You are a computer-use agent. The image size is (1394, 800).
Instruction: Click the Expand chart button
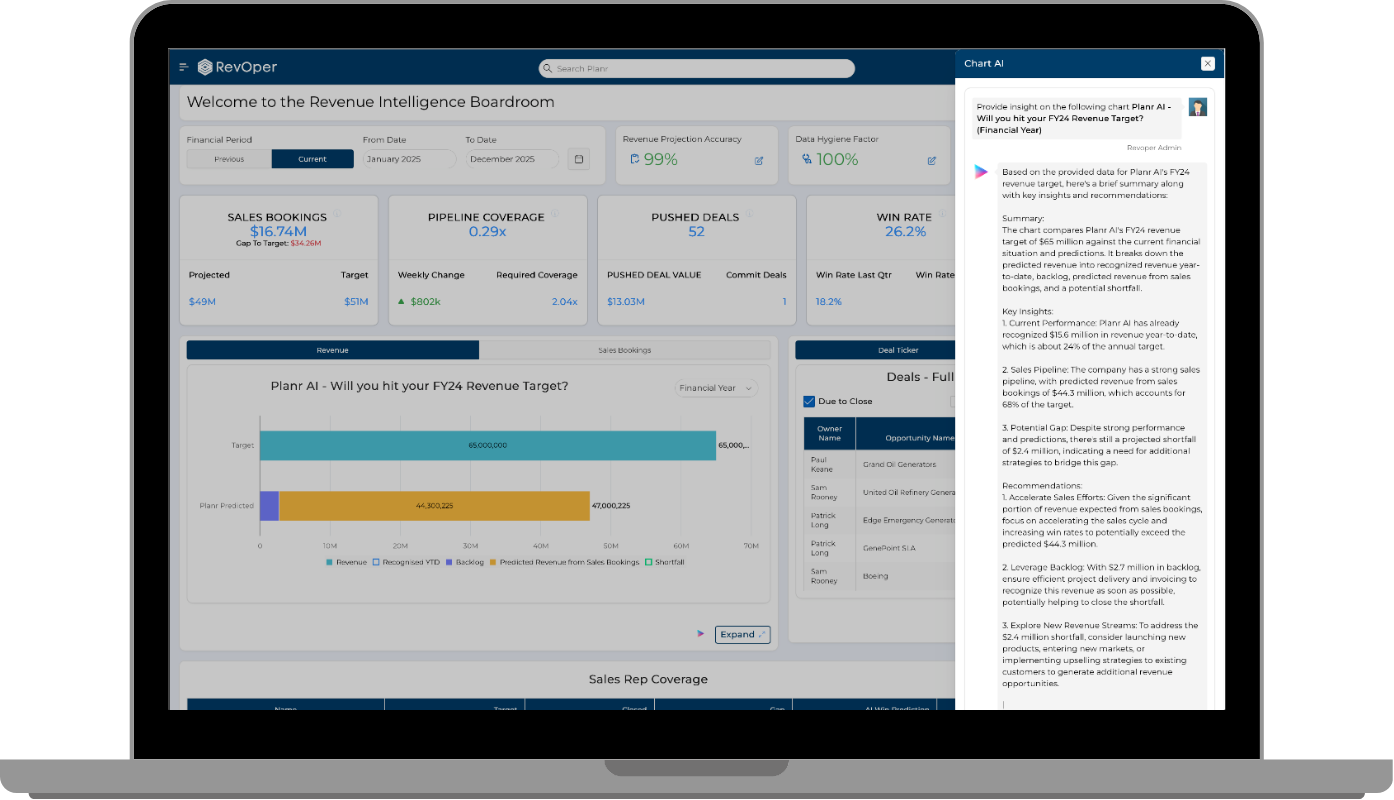743,634
